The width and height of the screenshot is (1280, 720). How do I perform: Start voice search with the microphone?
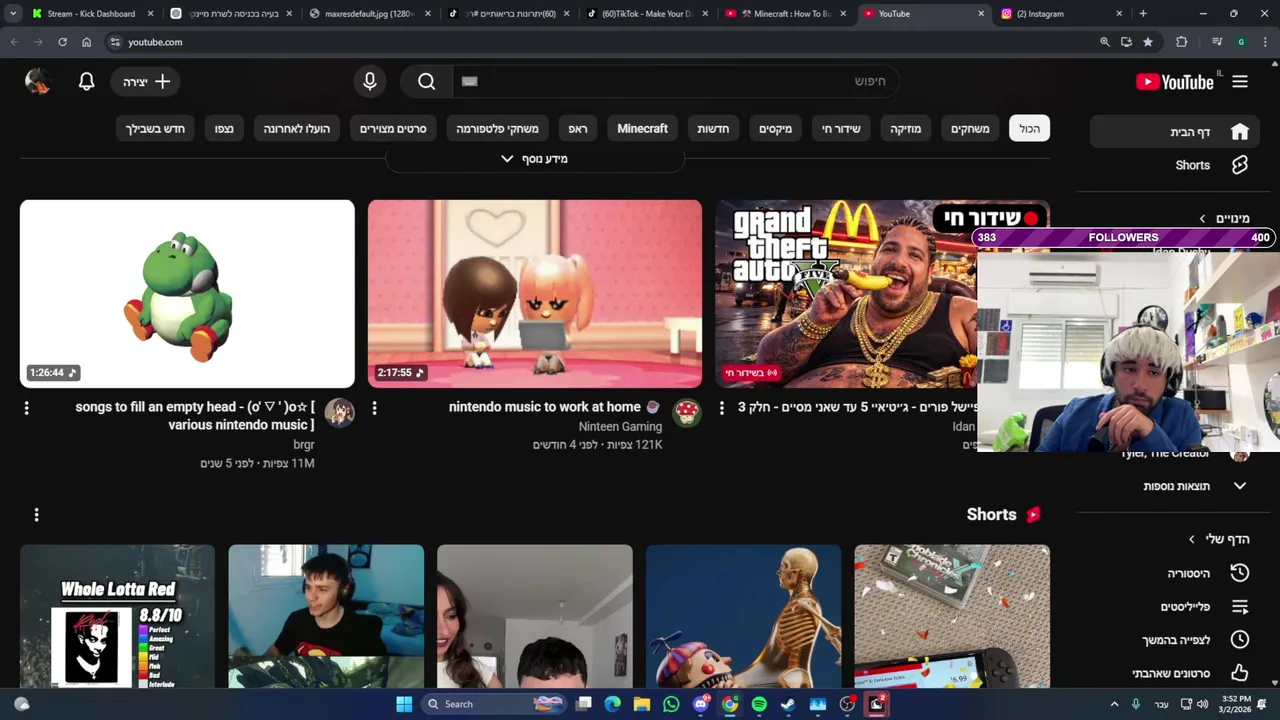pyautogui.click(x=370, y=82)
